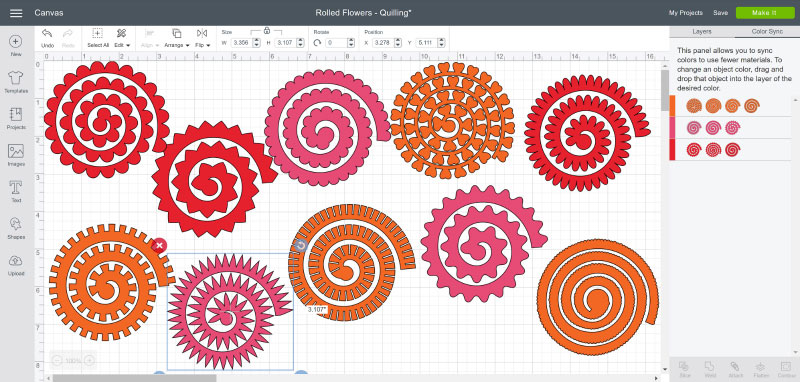Toggle the size aspect ratio lock
Image resolution: width=800 pixels, height=382 pixels.
267,31
